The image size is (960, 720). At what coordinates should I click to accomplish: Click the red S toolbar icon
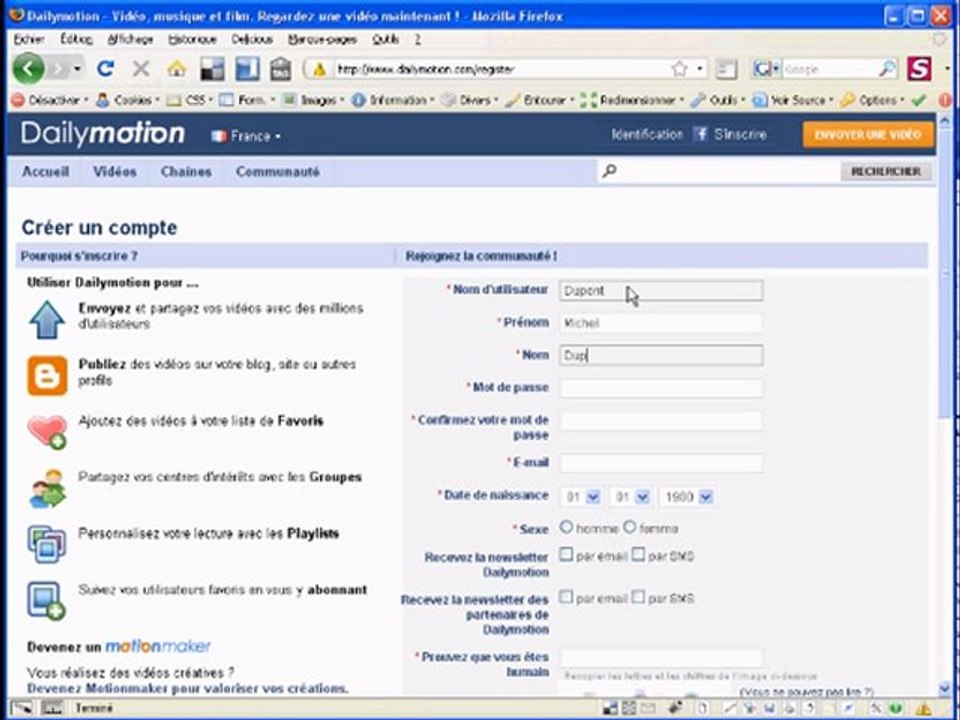[x=919, y=69]
